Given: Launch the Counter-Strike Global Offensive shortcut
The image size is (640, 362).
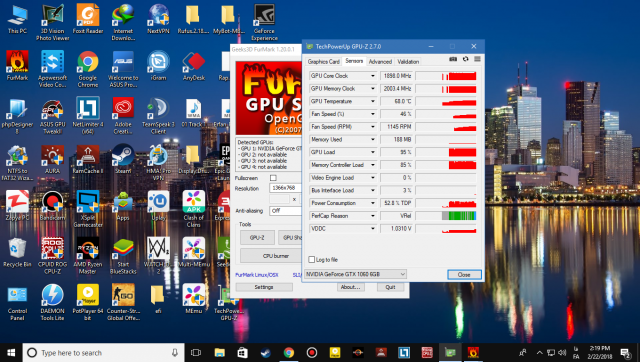Looking at the screenshot, I should [x=123, y=302].
